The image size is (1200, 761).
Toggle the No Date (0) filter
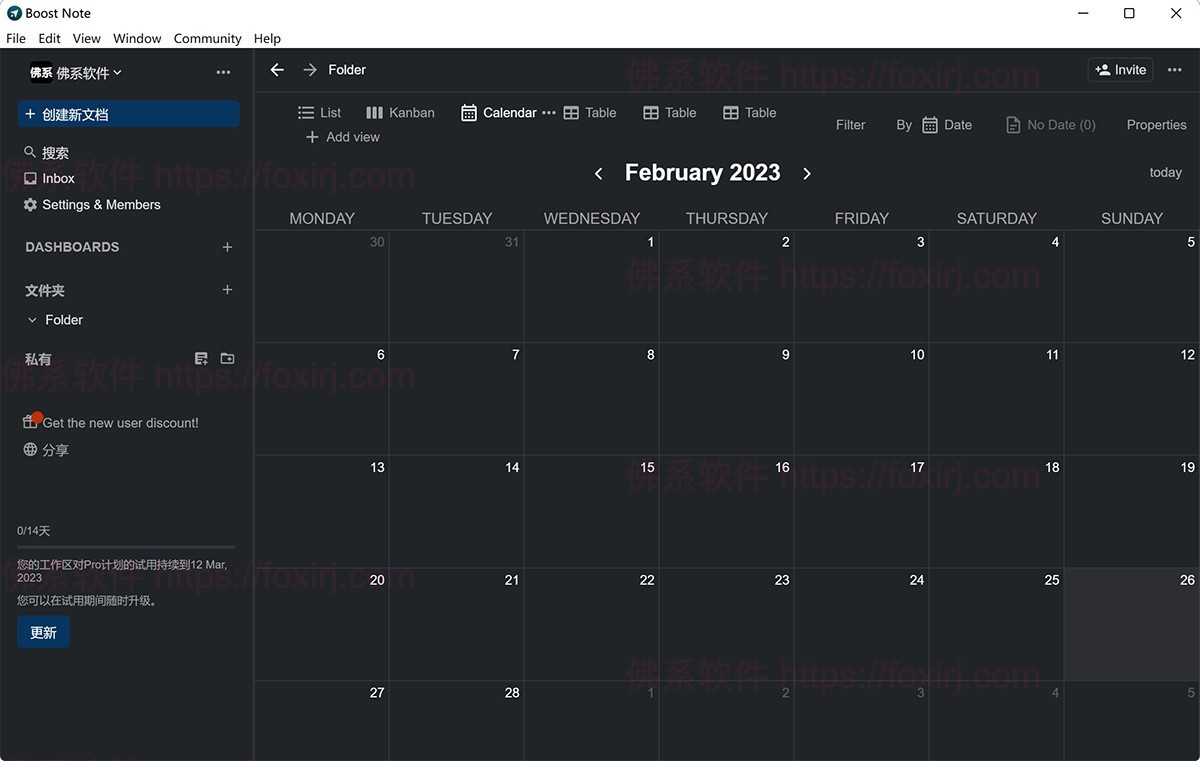pos(1050,124)
